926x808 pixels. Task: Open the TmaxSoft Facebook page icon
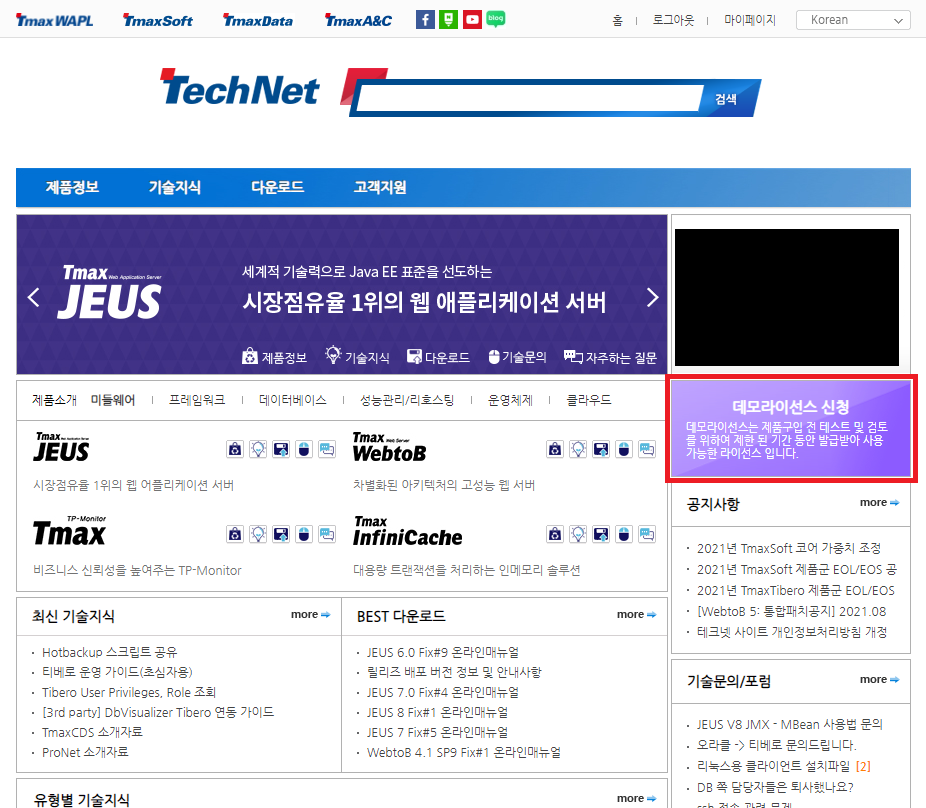pos(425,20)
